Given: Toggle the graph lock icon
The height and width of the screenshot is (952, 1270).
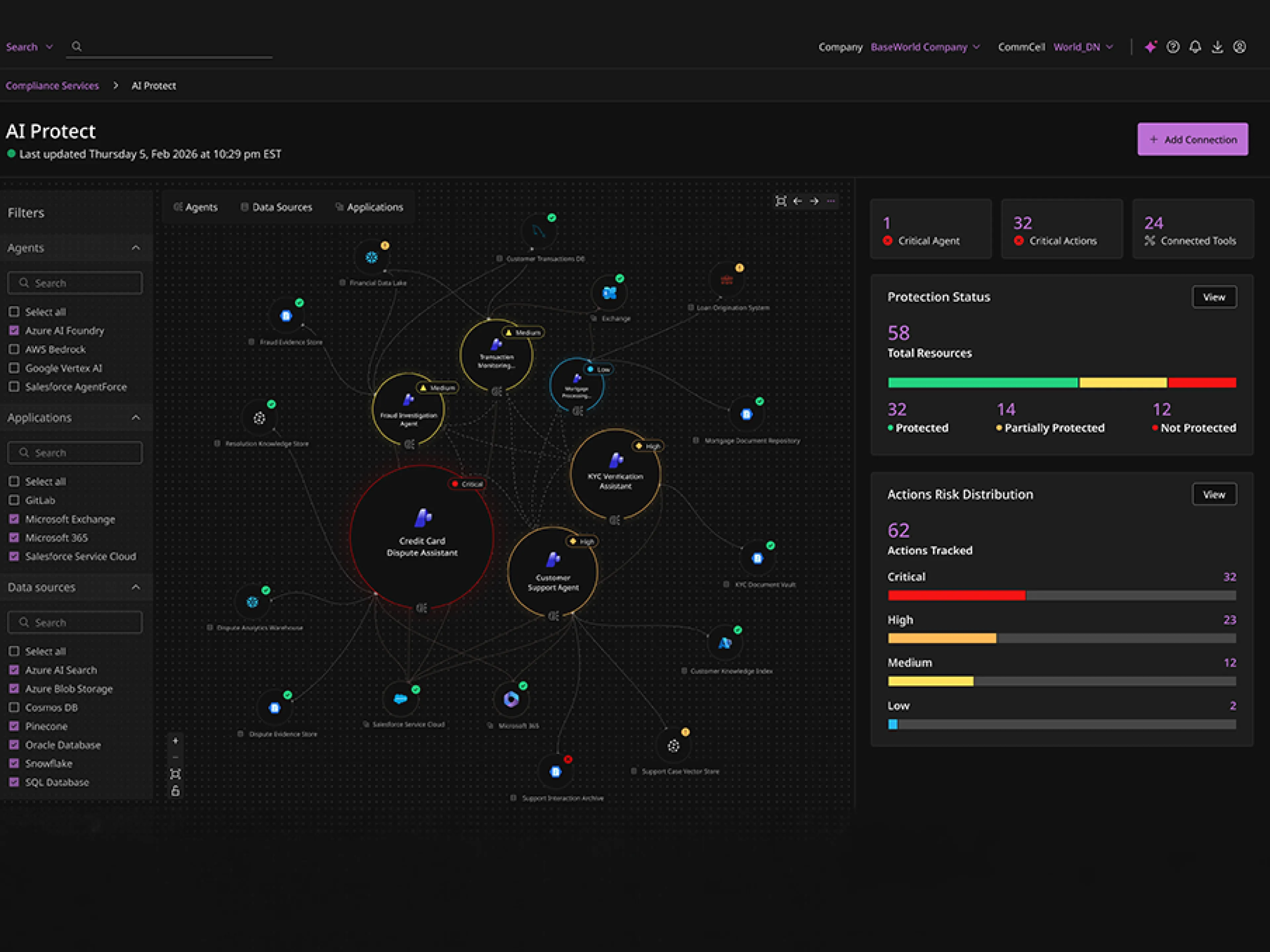Looking at the screenshot, I should (x=175, y=791).
